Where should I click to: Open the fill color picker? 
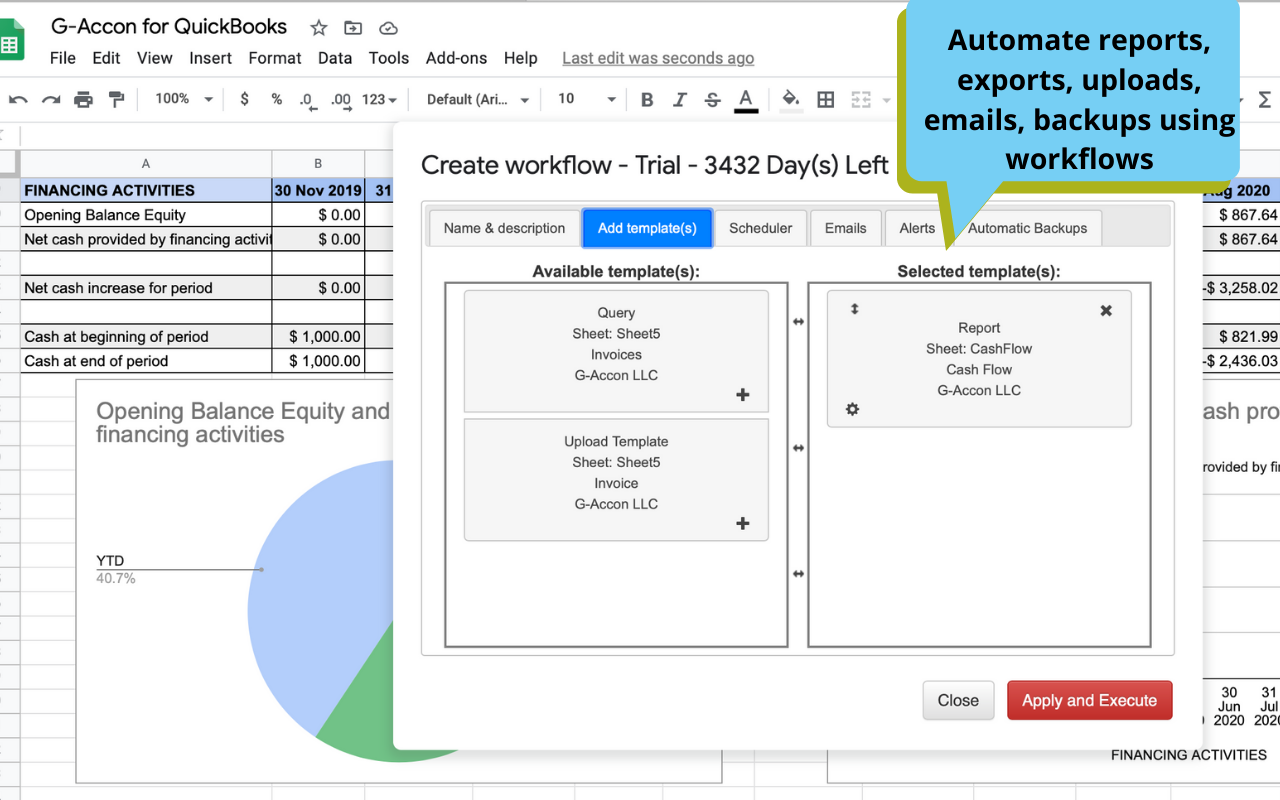[790, 99]
